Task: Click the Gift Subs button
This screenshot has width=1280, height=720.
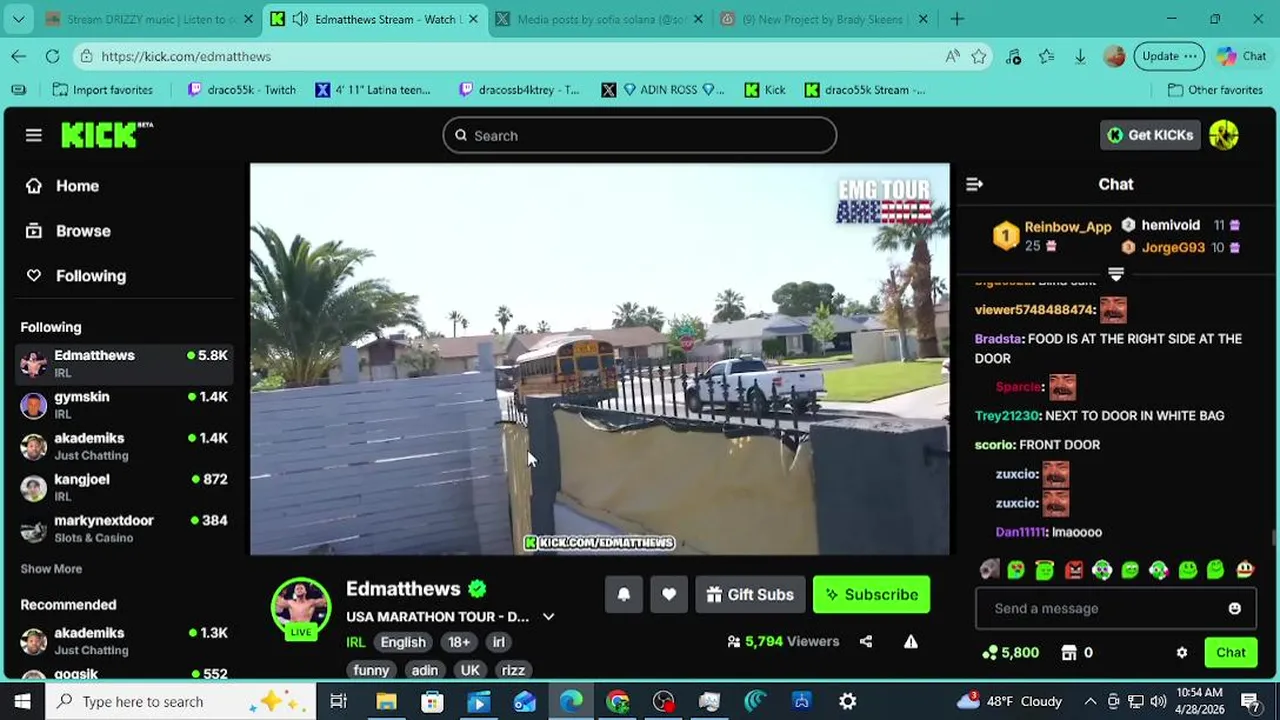Action: pos(750,595)
